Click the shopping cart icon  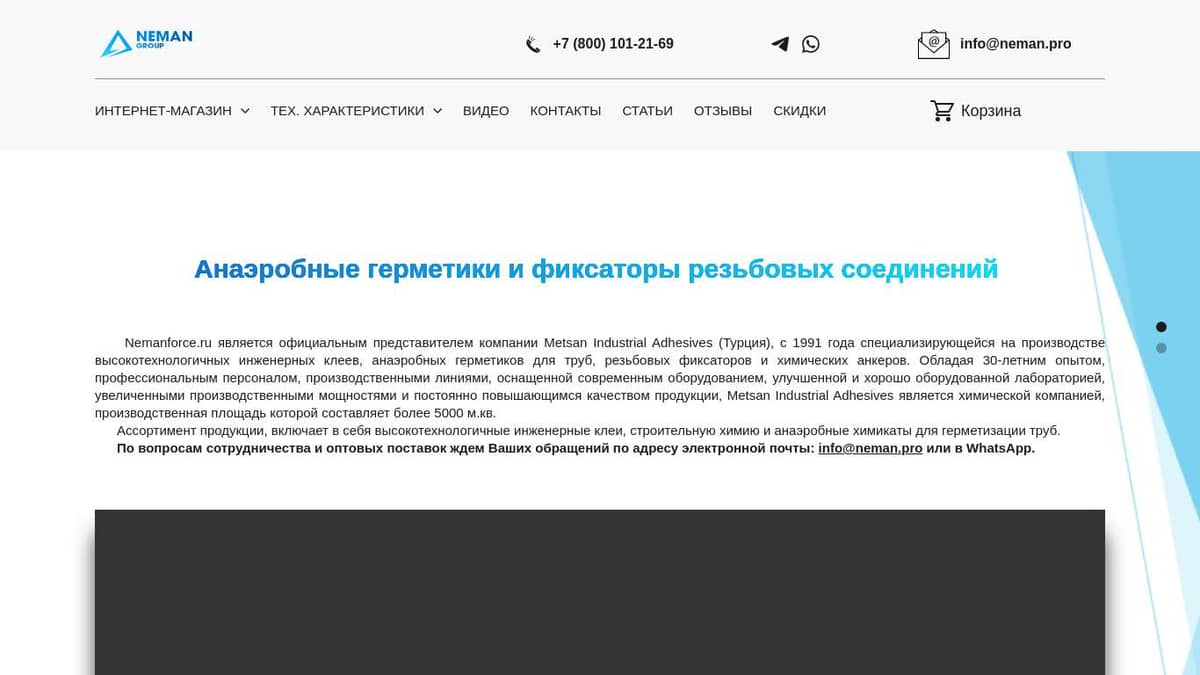(942, 111)
